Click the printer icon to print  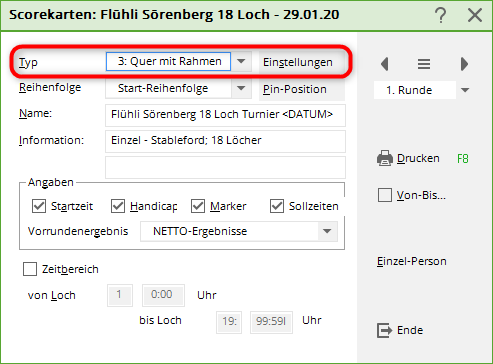385,158
